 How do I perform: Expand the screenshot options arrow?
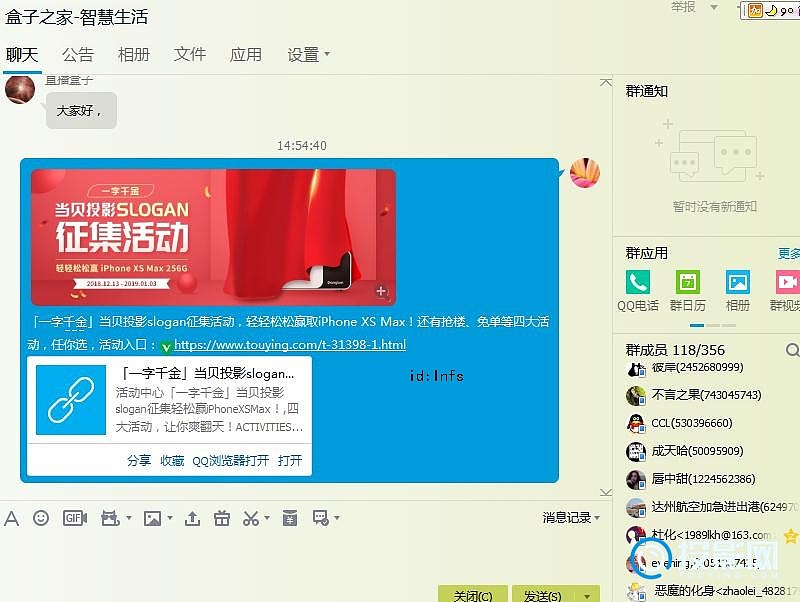click(x=267, y=518)
